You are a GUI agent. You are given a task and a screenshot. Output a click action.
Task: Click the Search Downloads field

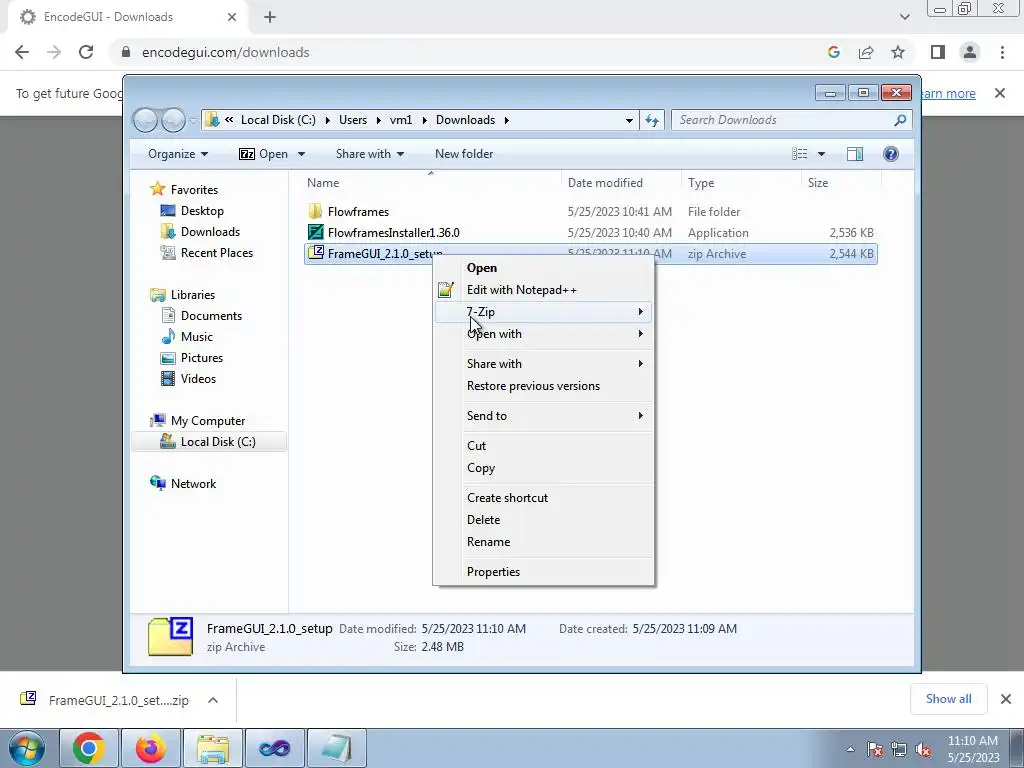point(792,120)
